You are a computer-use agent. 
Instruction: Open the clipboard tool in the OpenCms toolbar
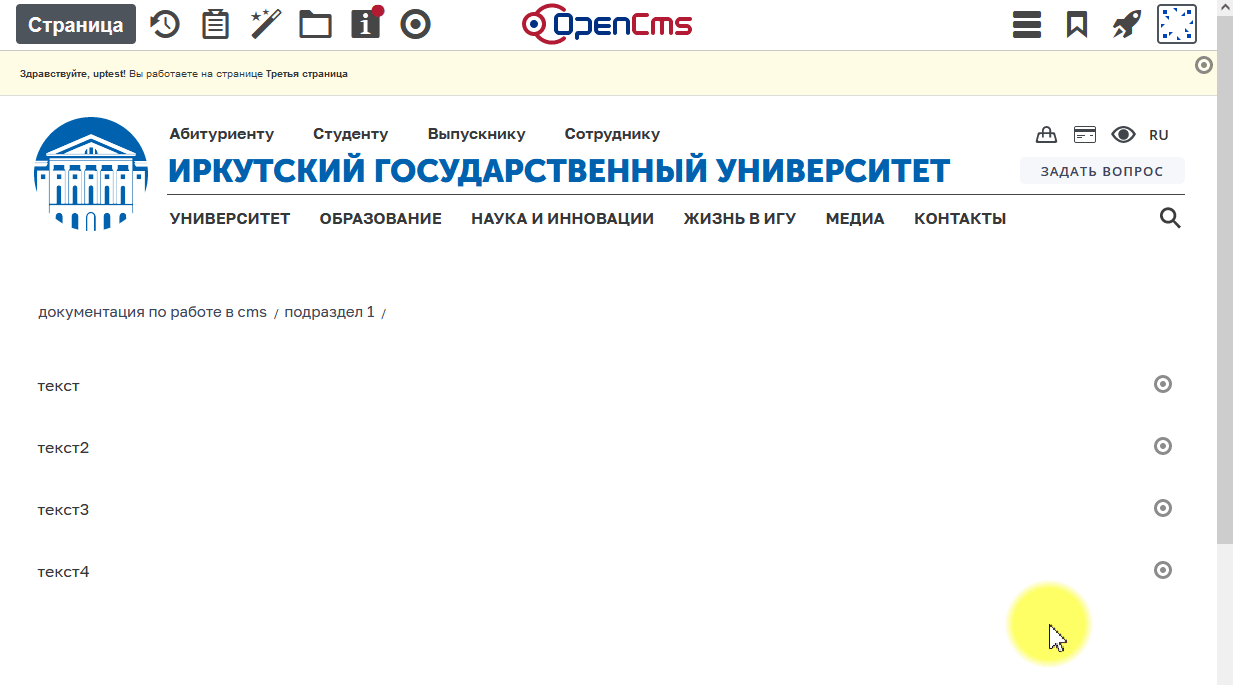click(x=215, y=23)
